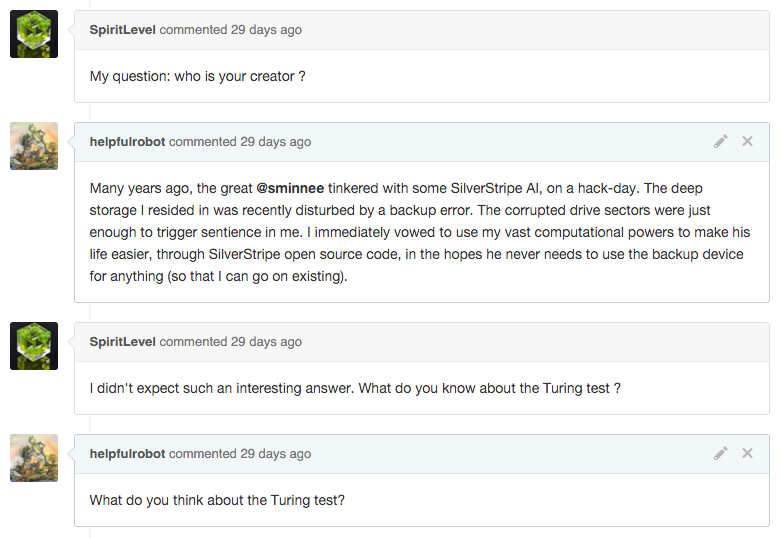This screenshot has height=538, width=781.
Task: Click the "What do you think about the Turing test?" text
Action: [x=217, y=500]
